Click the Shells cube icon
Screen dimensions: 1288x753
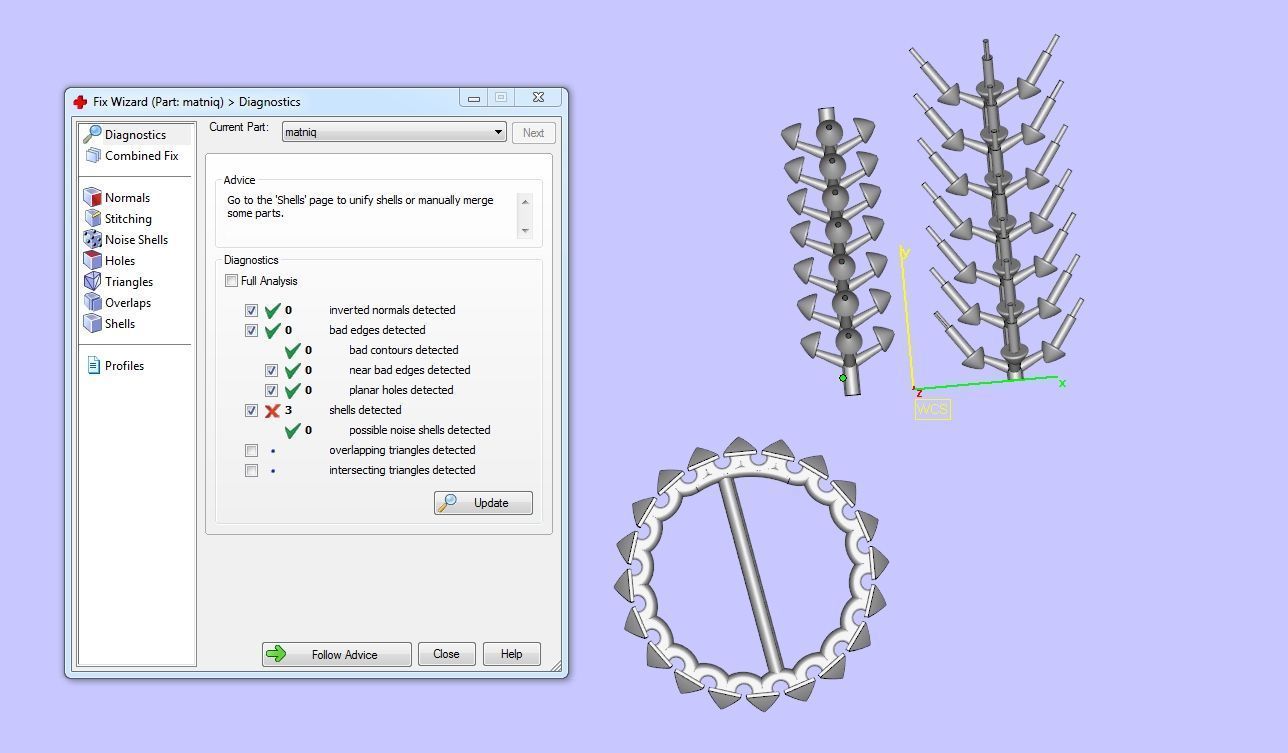[93, 323]
